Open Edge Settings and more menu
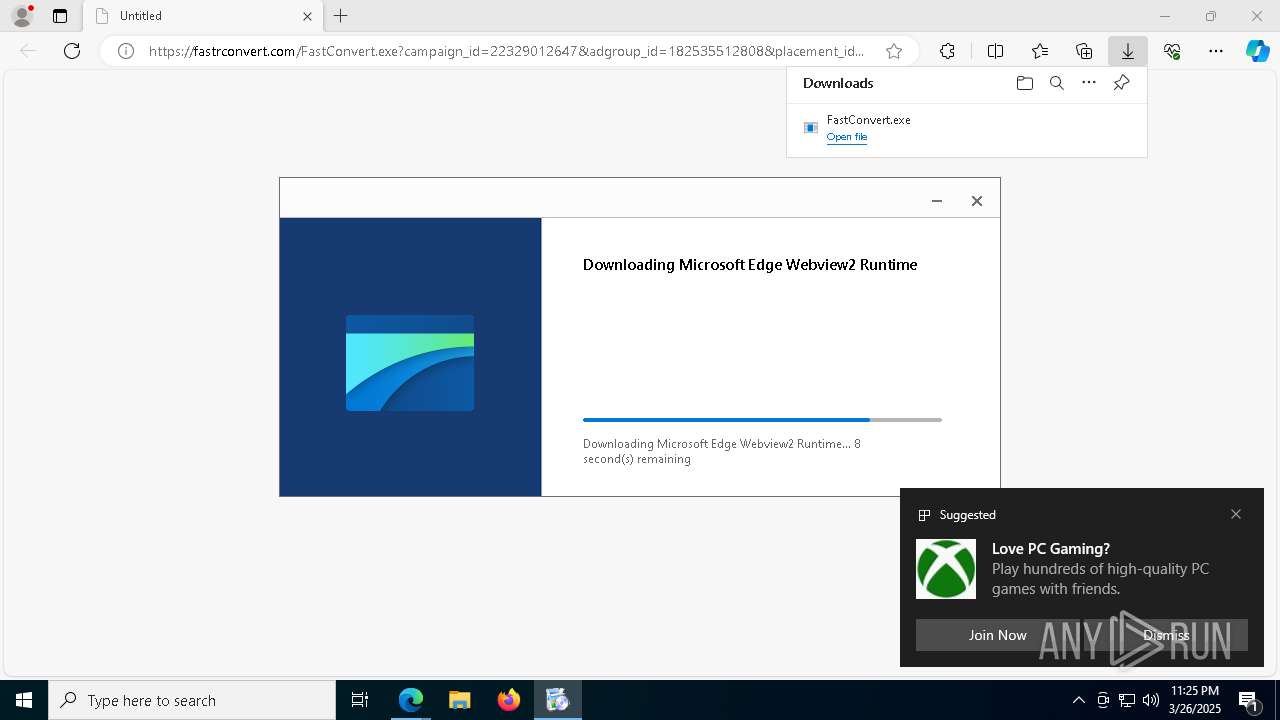 click(x=1216, y=51)
